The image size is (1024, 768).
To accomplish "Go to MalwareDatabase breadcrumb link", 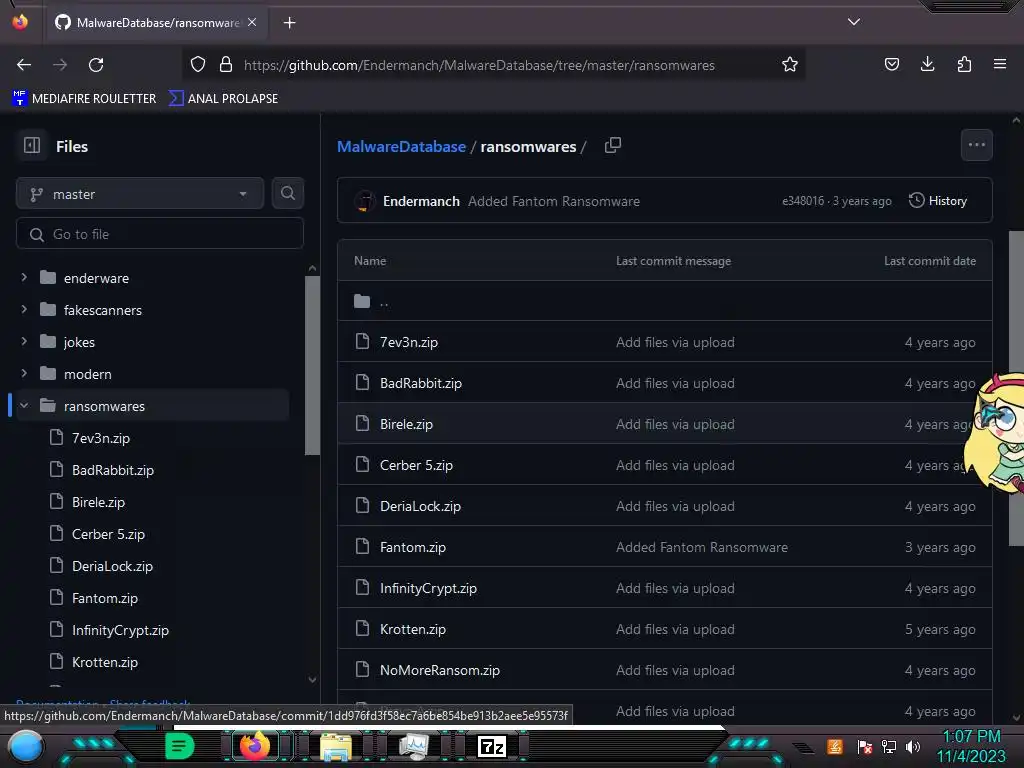I will click(401, 146).
